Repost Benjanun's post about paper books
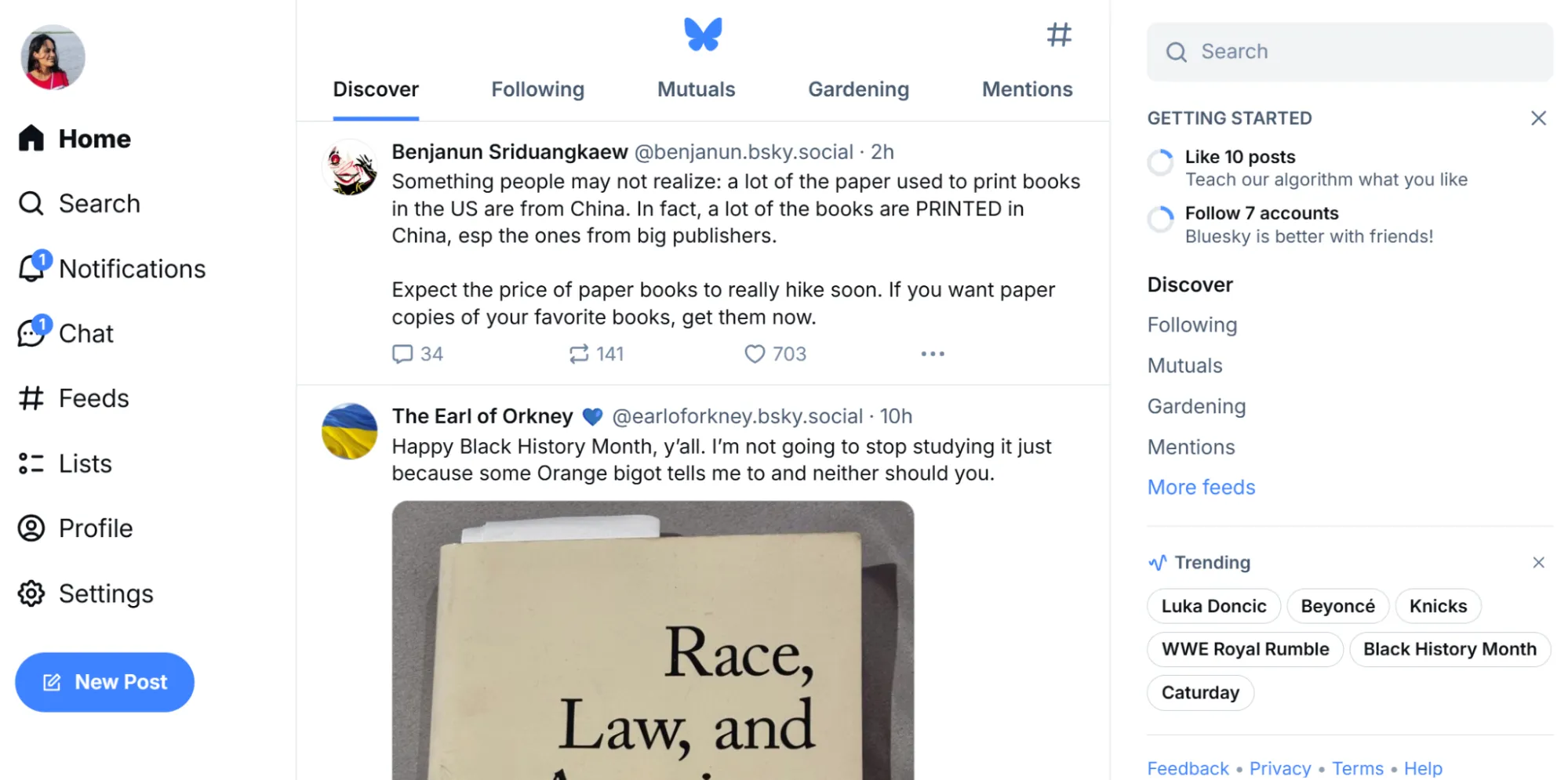The image size is (1568, 780). (579, 354)
